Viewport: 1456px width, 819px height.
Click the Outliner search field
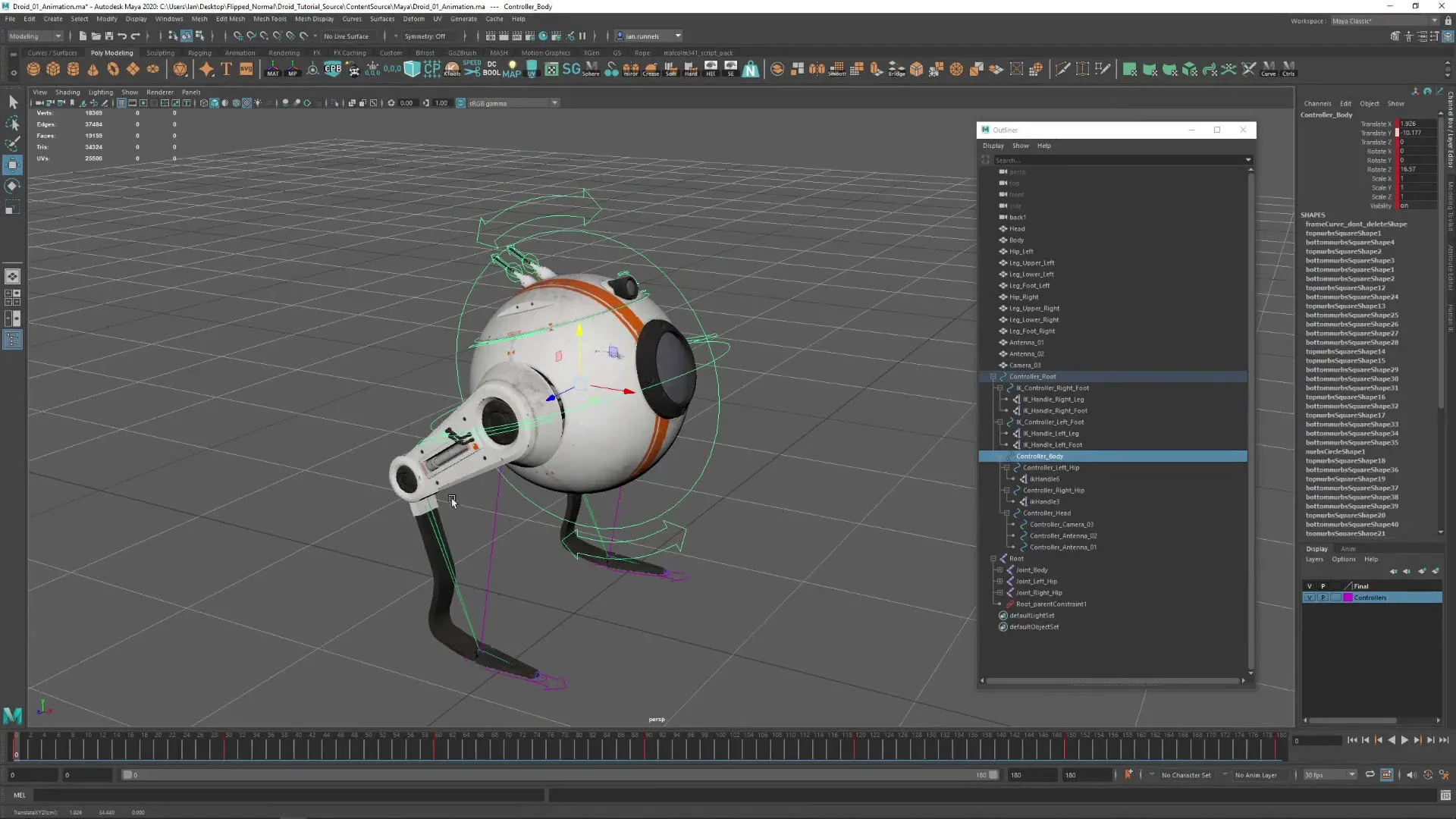(1119, 160)
